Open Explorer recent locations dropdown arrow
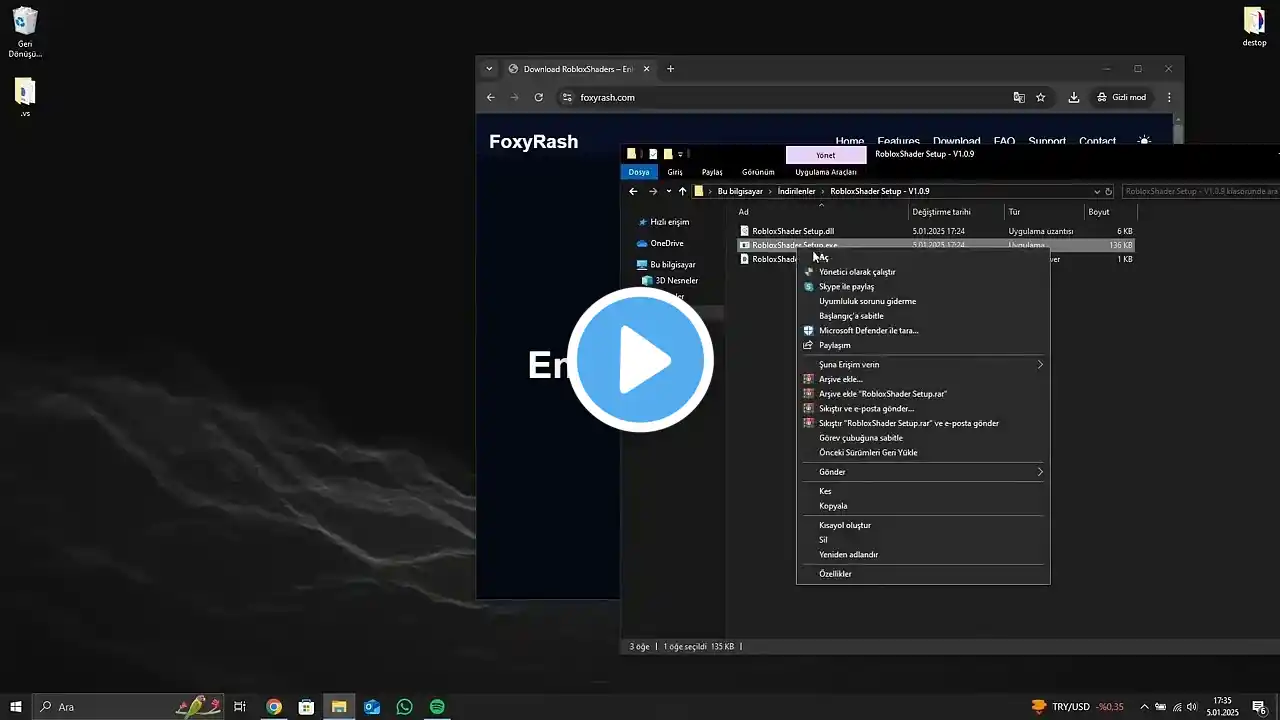Screen dimensions: 1280x720 pyautogui.click(x=668, y=191)
